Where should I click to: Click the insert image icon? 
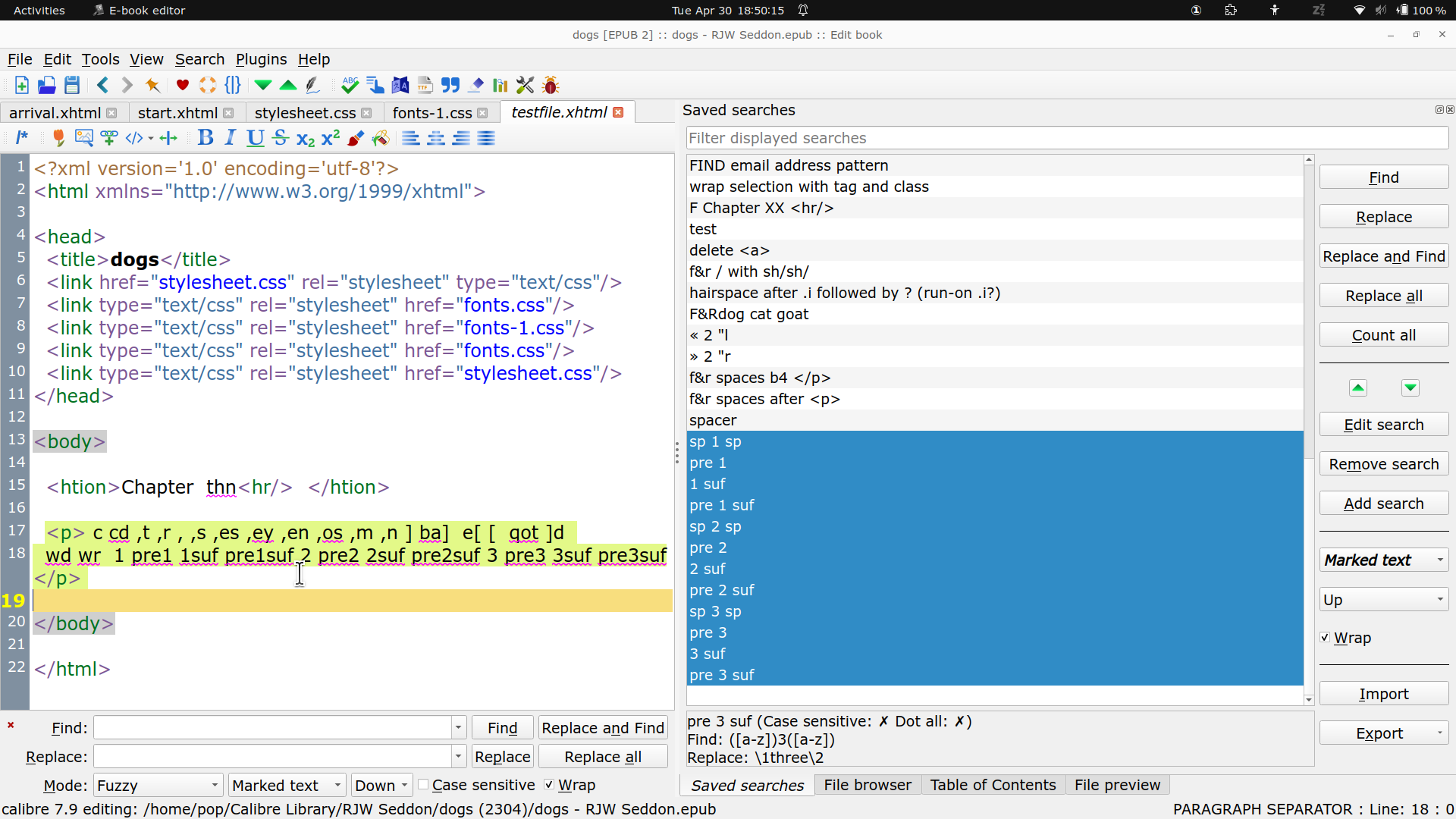84,138
